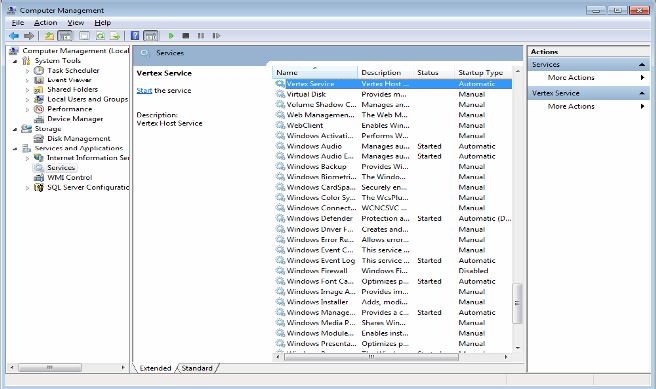
Task: Click the Back arrow toolbar icon
Action: (14, 36)
